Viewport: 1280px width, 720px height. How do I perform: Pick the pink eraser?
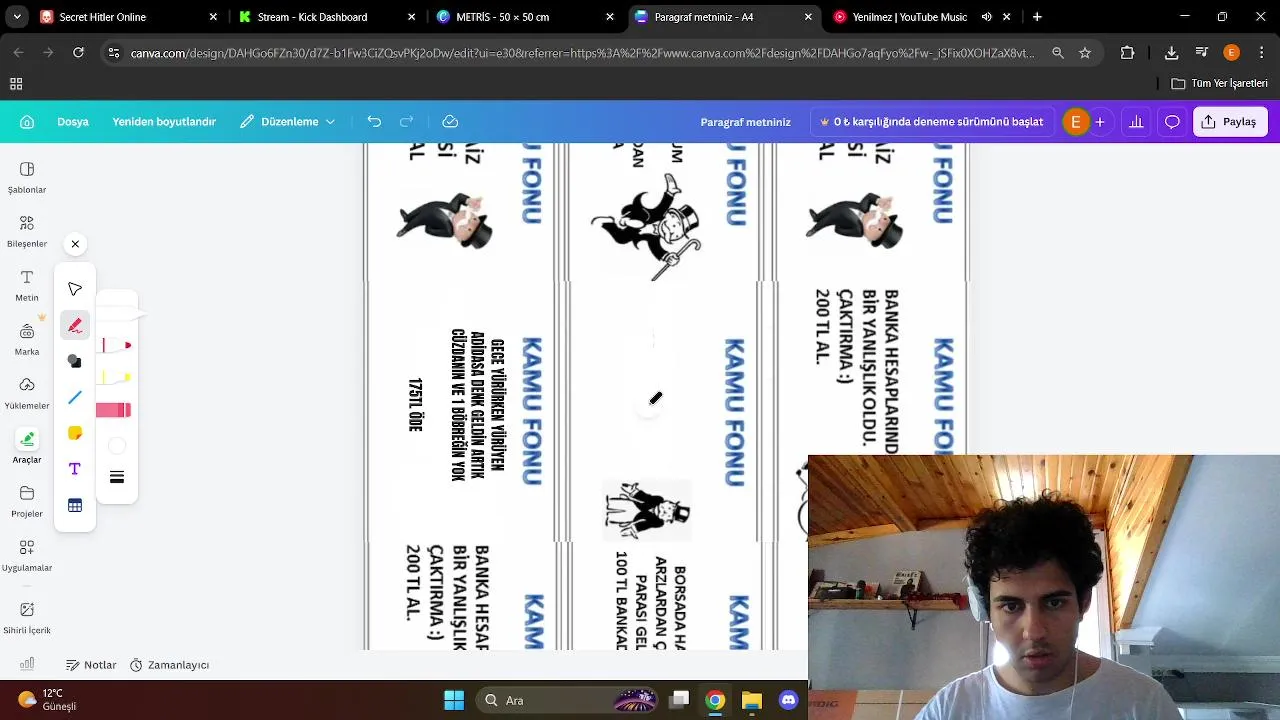pos(114,410)
